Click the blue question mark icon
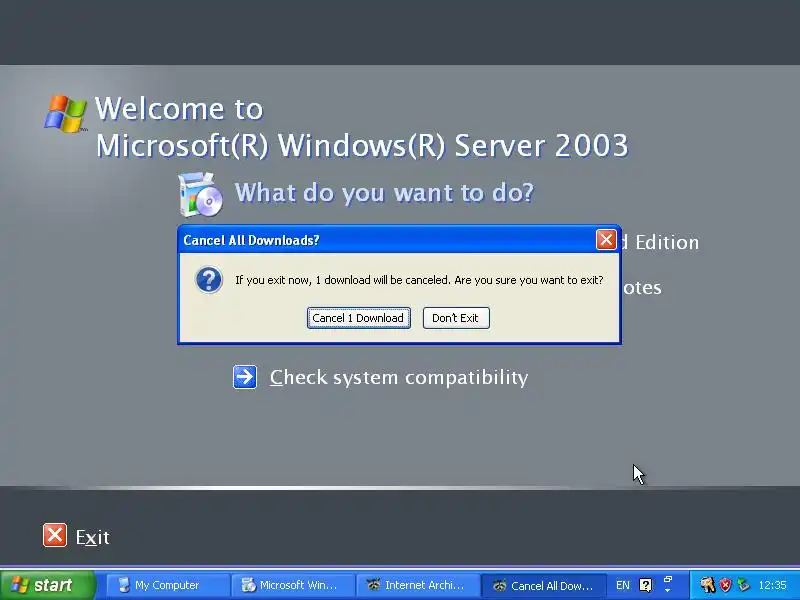 click(x=209, y=280)
